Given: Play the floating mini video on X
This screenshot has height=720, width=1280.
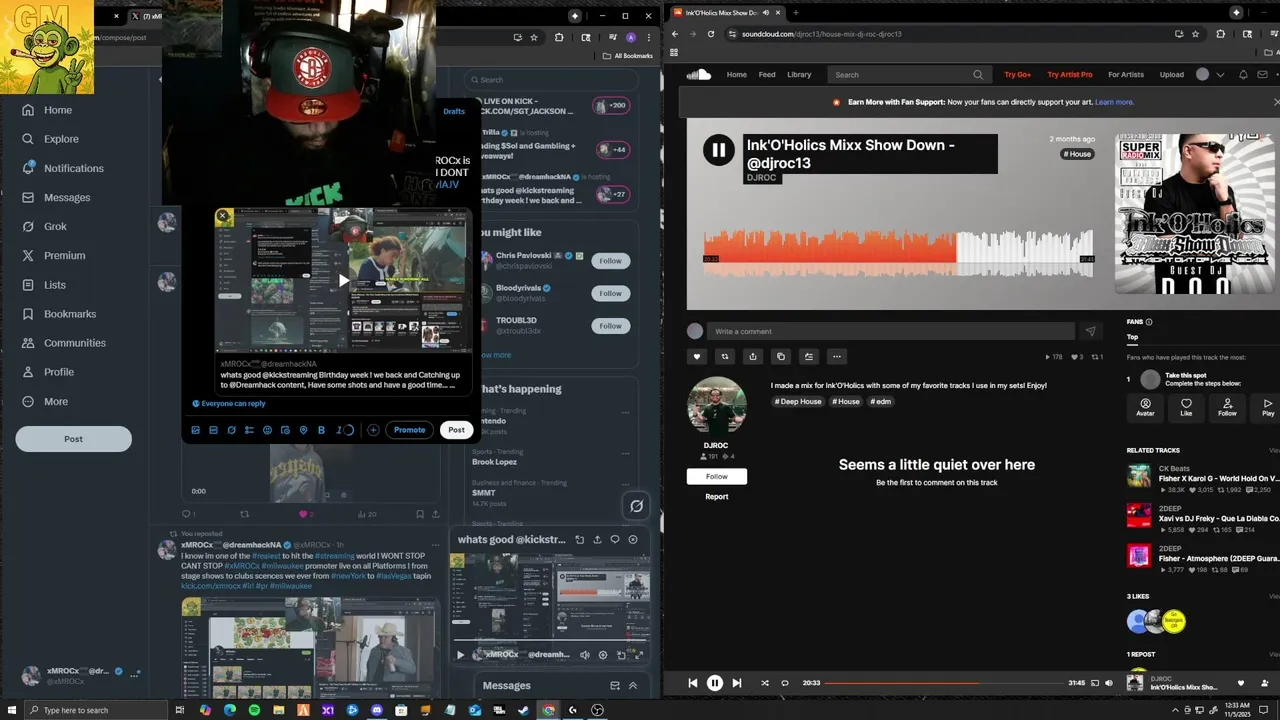Looking at the screenshot, I should 461,655.
